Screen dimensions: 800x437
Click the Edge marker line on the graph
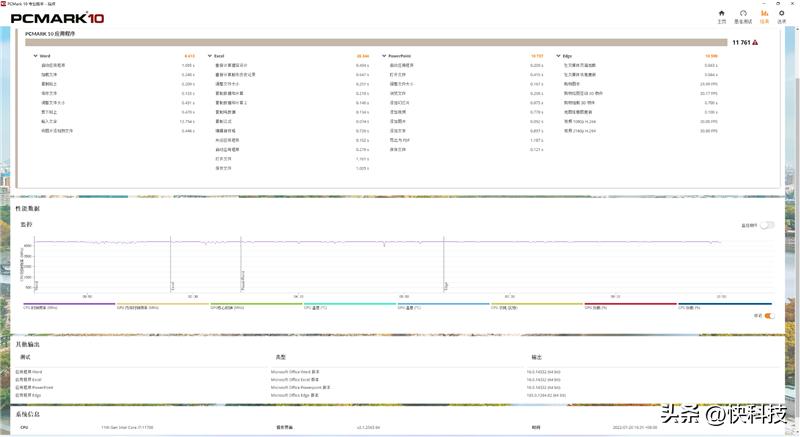point(444,264)
